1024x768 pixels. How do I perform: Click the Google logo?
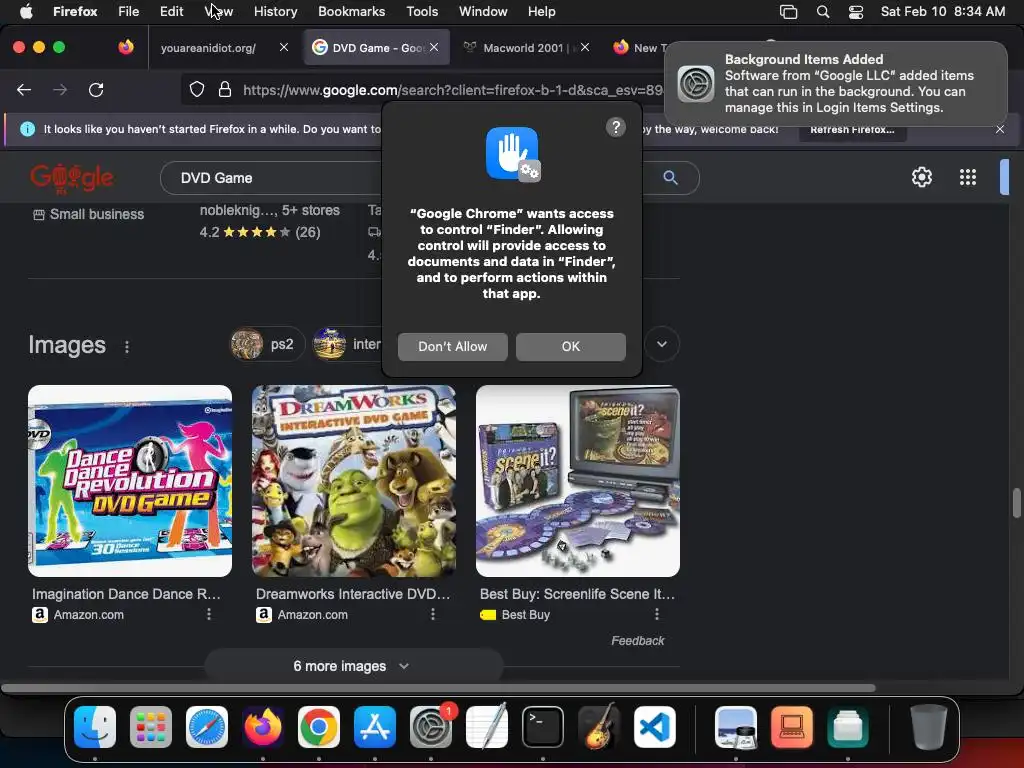pyautogui.click(x=72, y=177)
